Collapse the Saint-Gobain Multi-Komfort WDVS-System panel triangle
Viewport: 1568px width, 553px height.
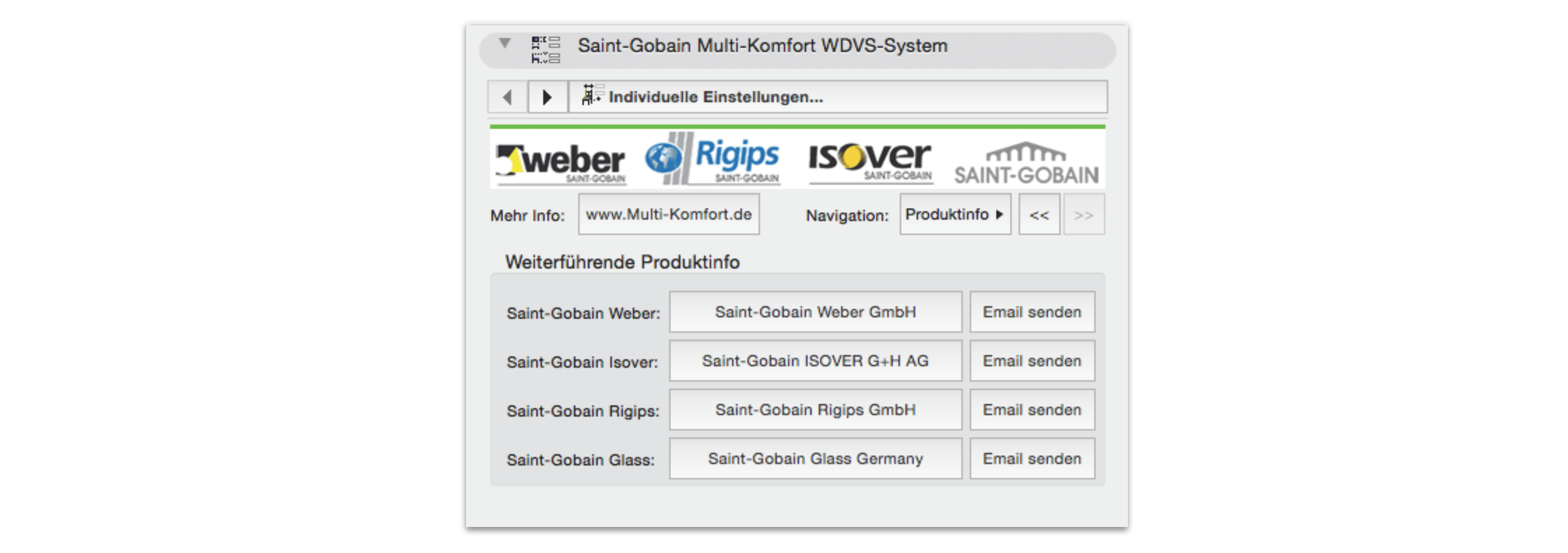pyautogui.click(x=504, y=43)
